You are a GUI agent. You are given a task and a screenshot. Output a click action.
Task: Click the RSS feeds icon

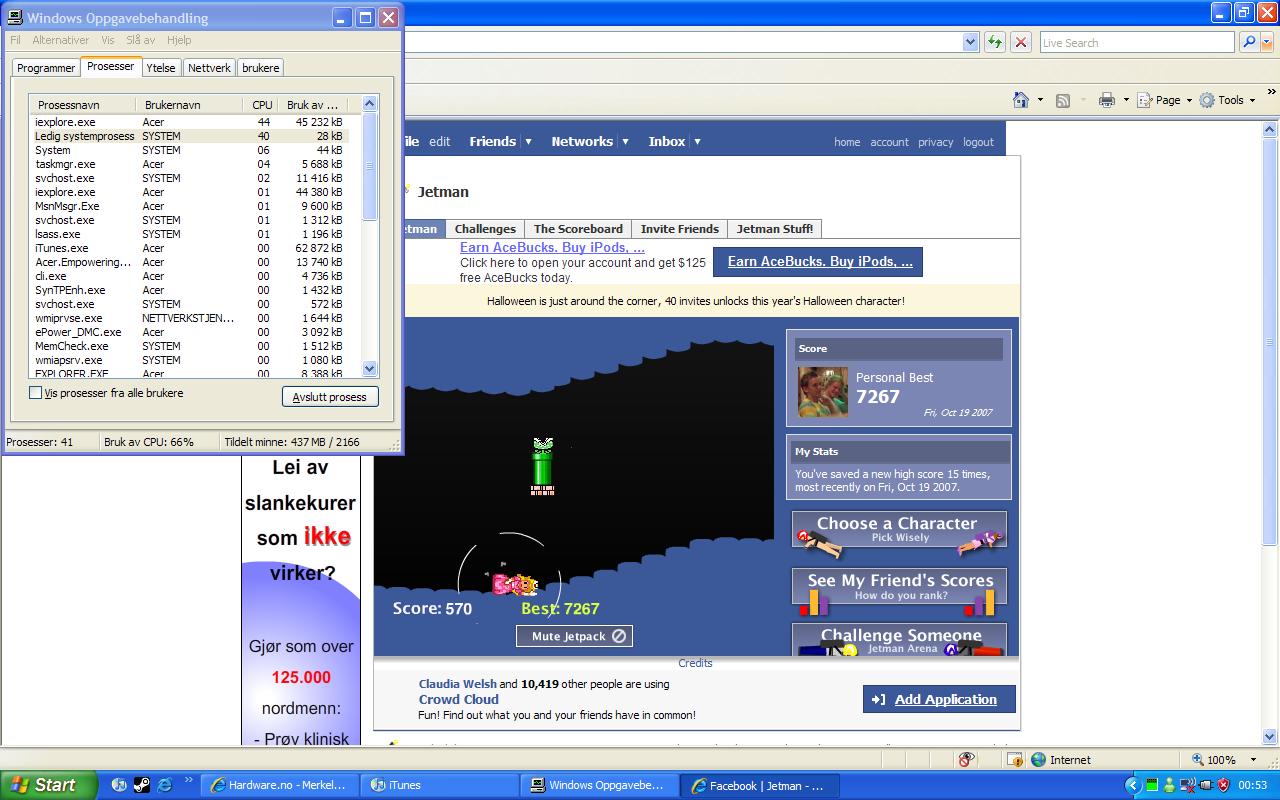[x=1063, y=100]
